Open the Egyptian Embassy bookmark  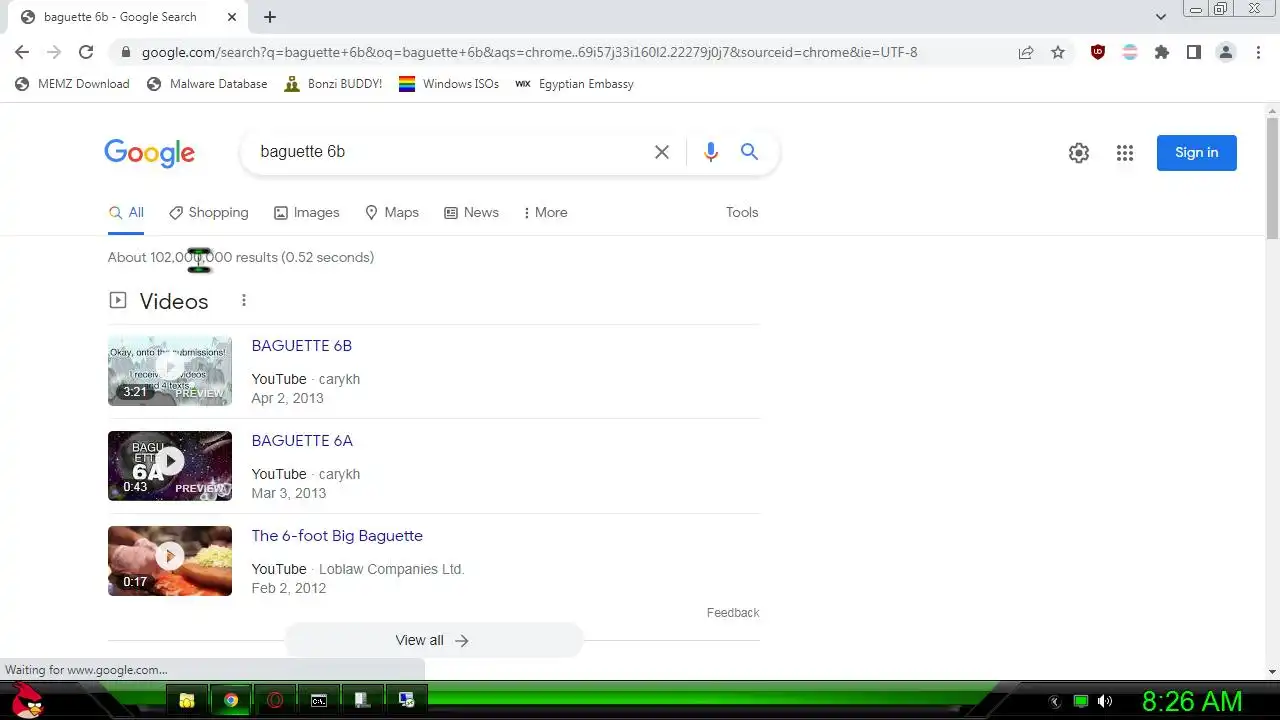point(574,84)
